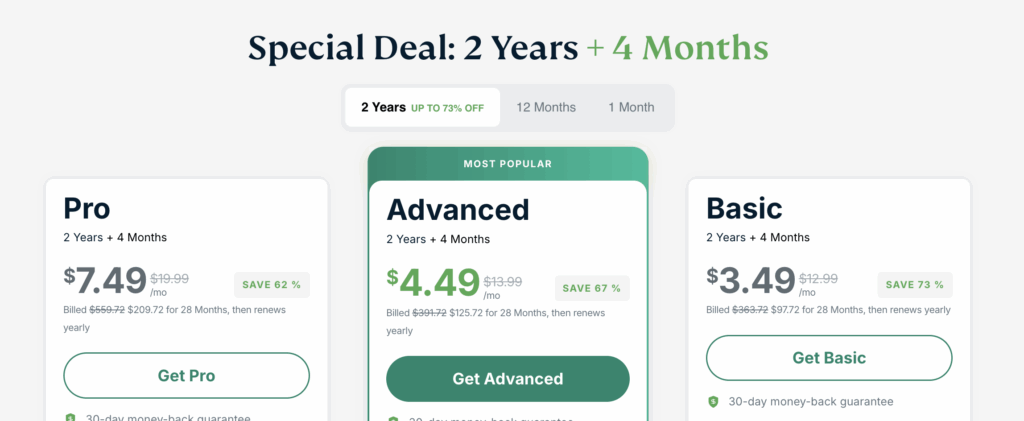
Task: Switch to the 1 Month plan tab
Action: (631, 108)
